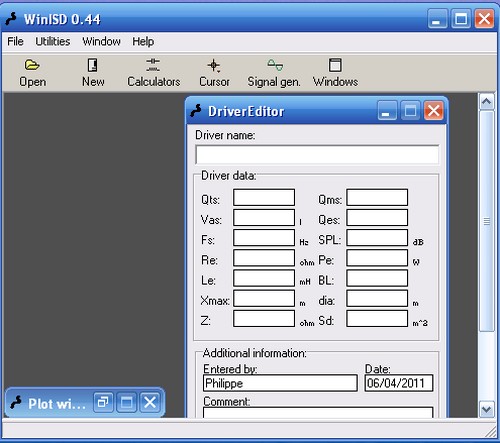This screenshot has height=443, width=500.
Task: Click the Fs input field
Action: (x=264, y=238)
